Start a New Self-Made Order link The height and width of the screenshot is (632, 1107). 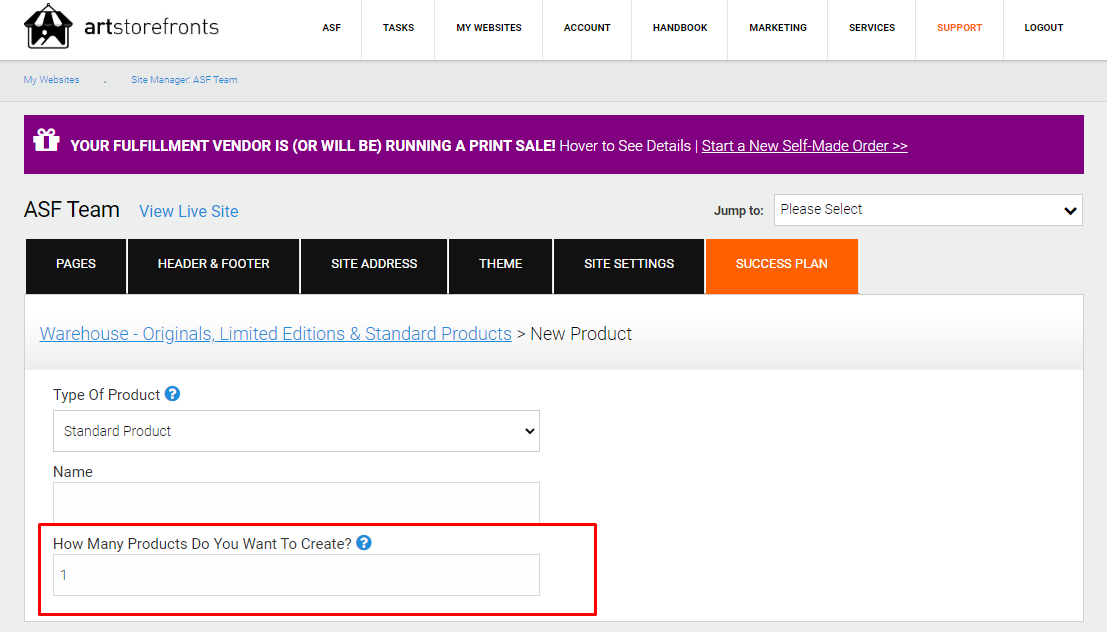tap(804, 145)
